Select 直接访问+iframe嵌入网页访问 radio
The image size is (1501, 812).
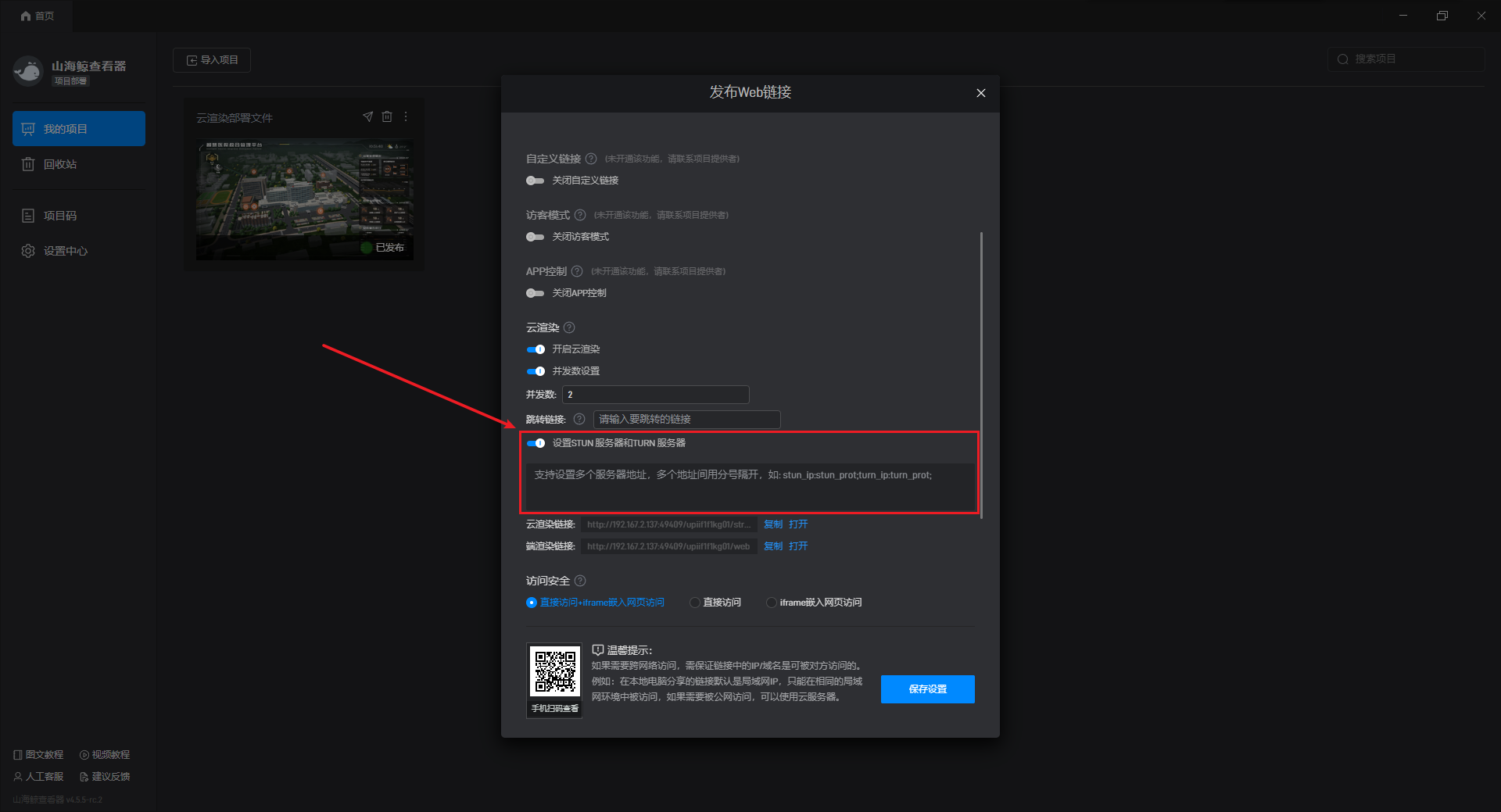[x=532, y=603]
